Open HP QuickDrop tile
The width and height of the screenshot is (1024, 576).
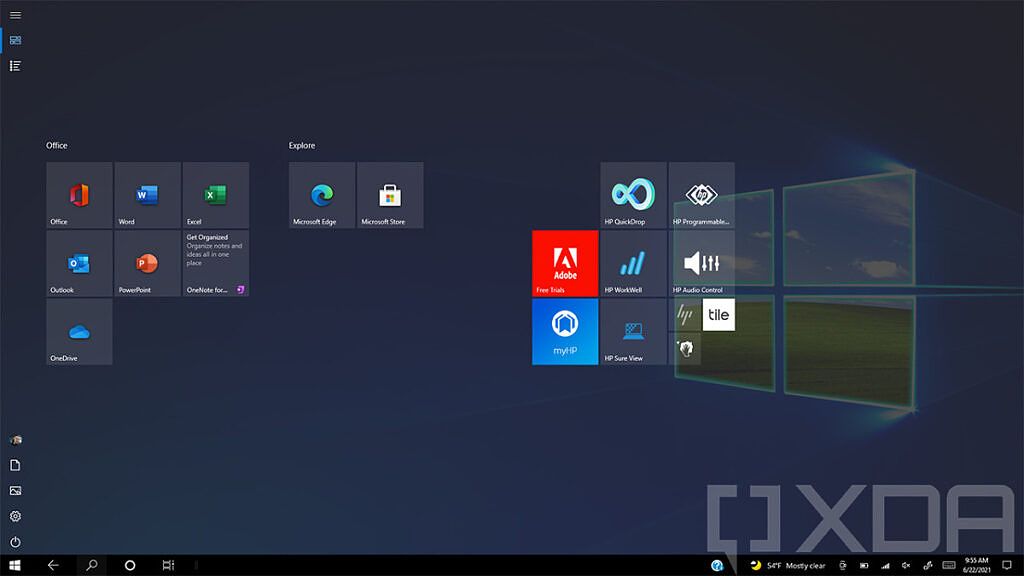click(x=633, y=195)
